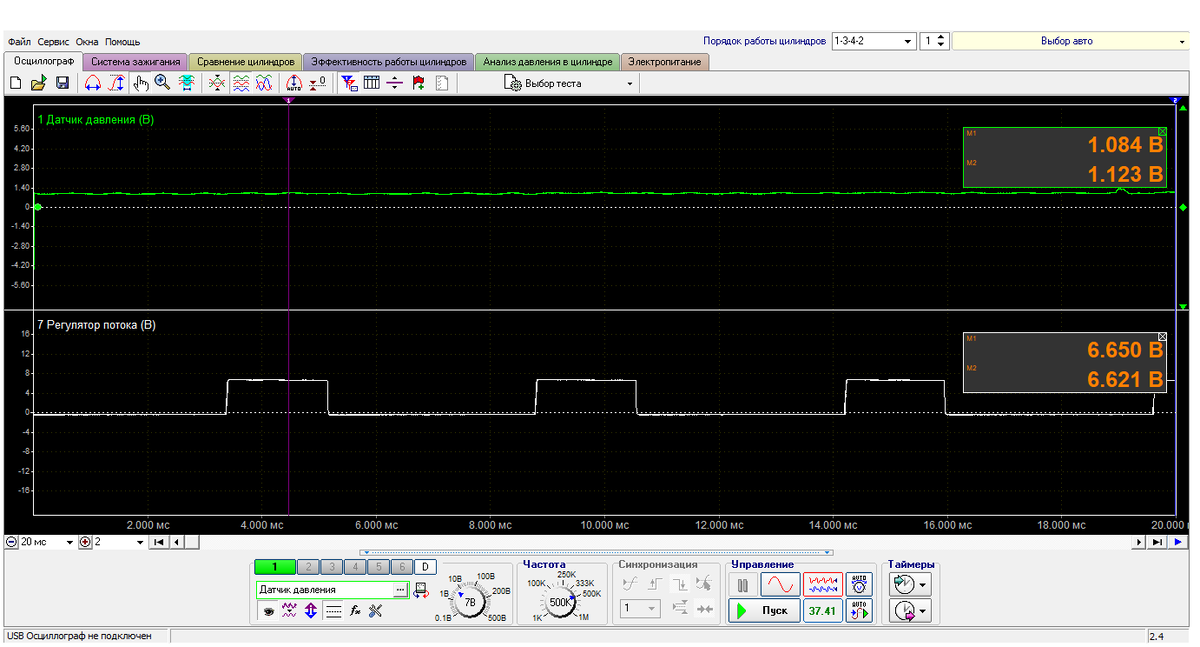Select the magnifier zoom tool
Image resolution: width=1200 pixels, height=647 pixels.
[162, 83]
